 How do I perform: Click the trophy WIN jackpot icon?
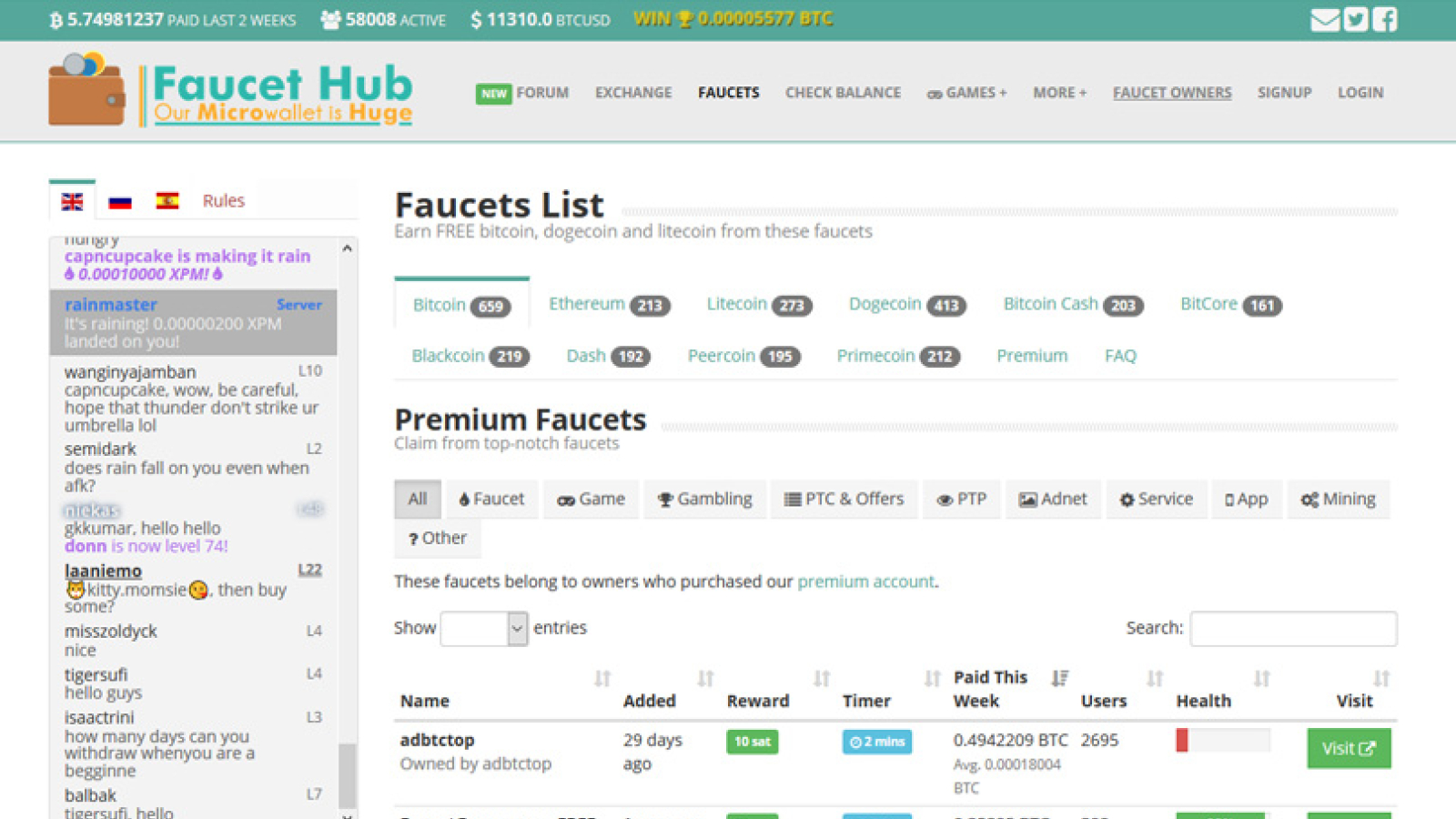(685, 19)
